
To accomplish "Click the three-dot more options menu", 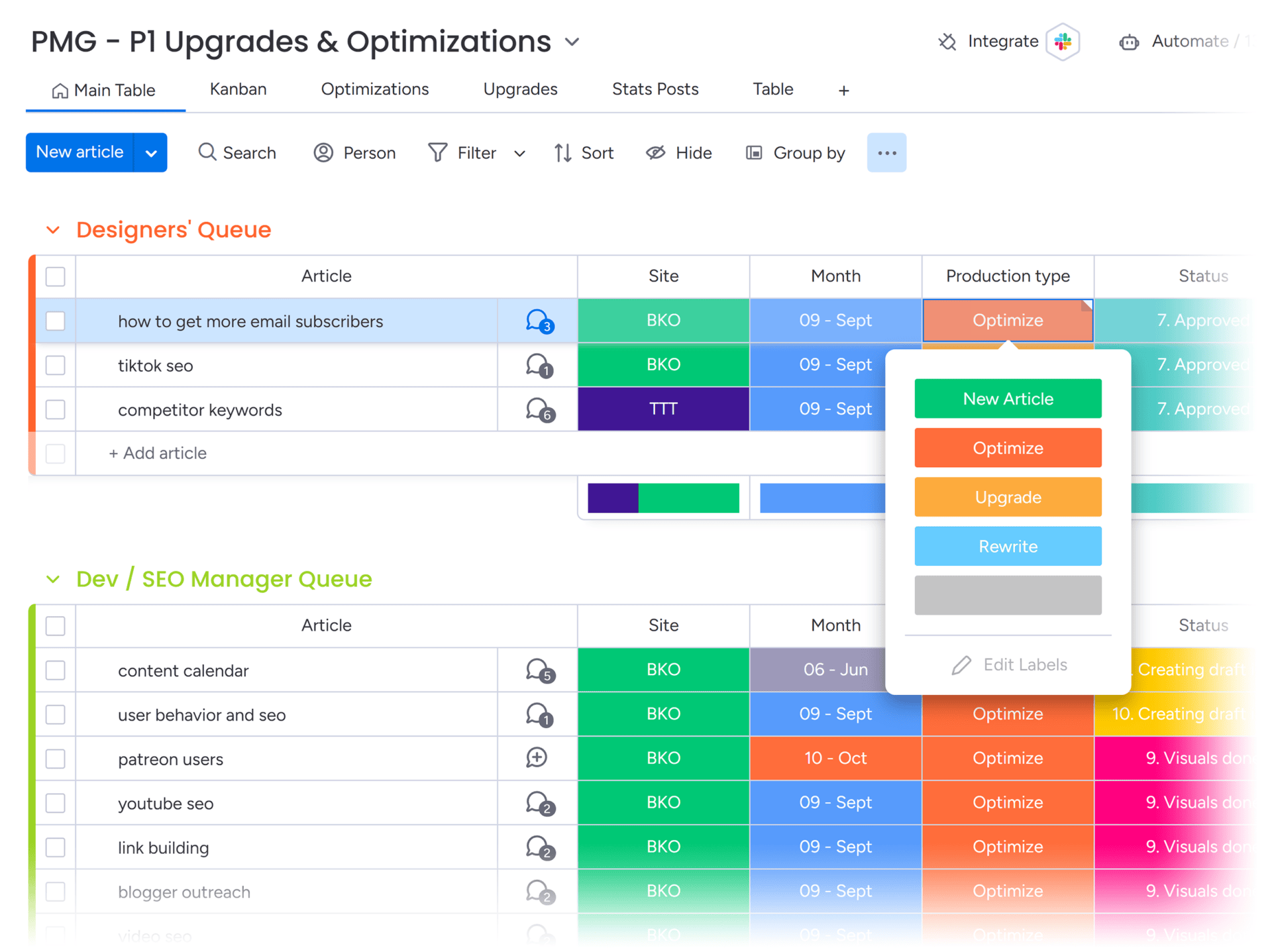I will (886, 152).
